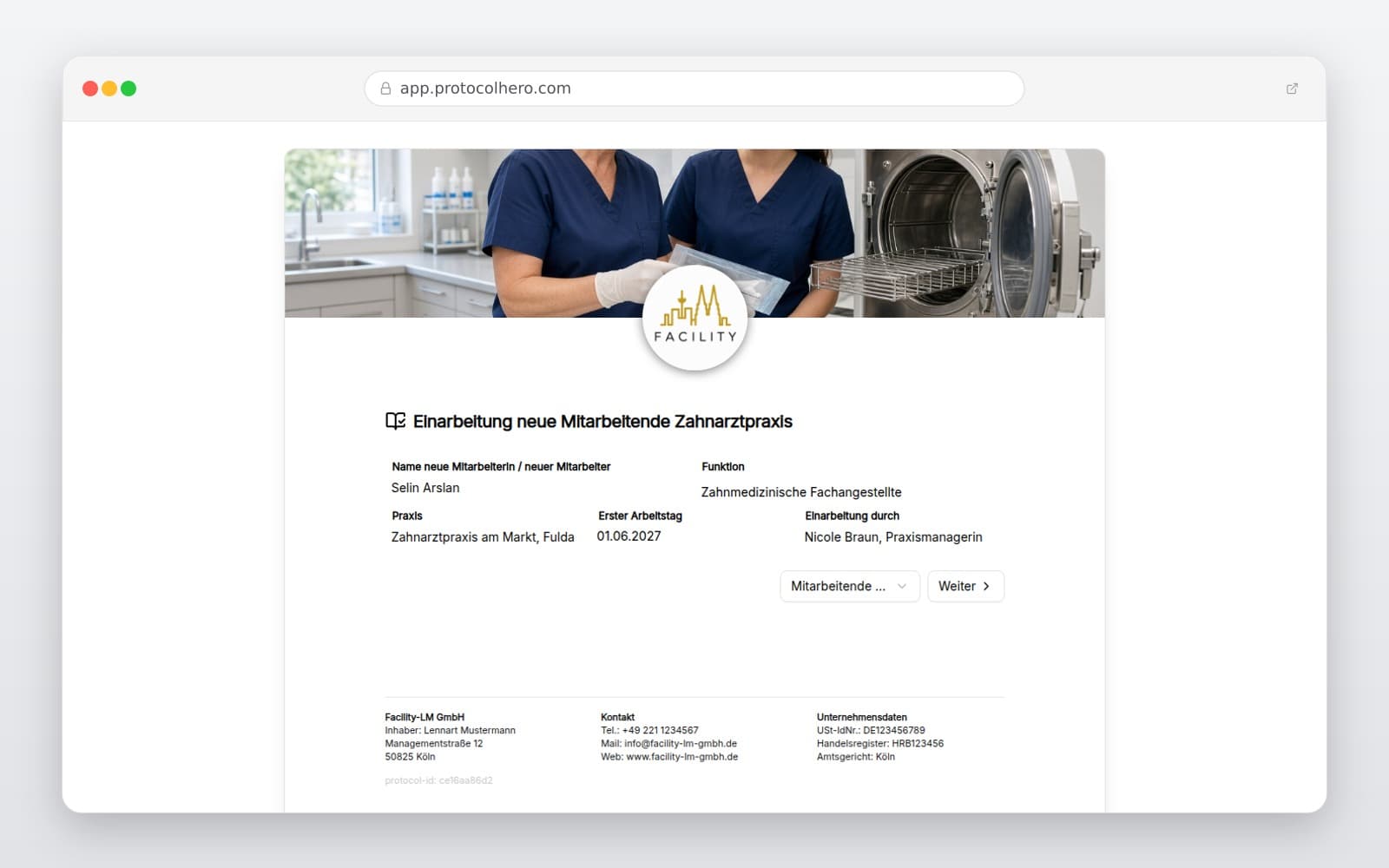Image resolution: width=1389 pixels, height=868 pixels.
Task: Click the Erster Arbeitstag label
Action: coord(640,516)
